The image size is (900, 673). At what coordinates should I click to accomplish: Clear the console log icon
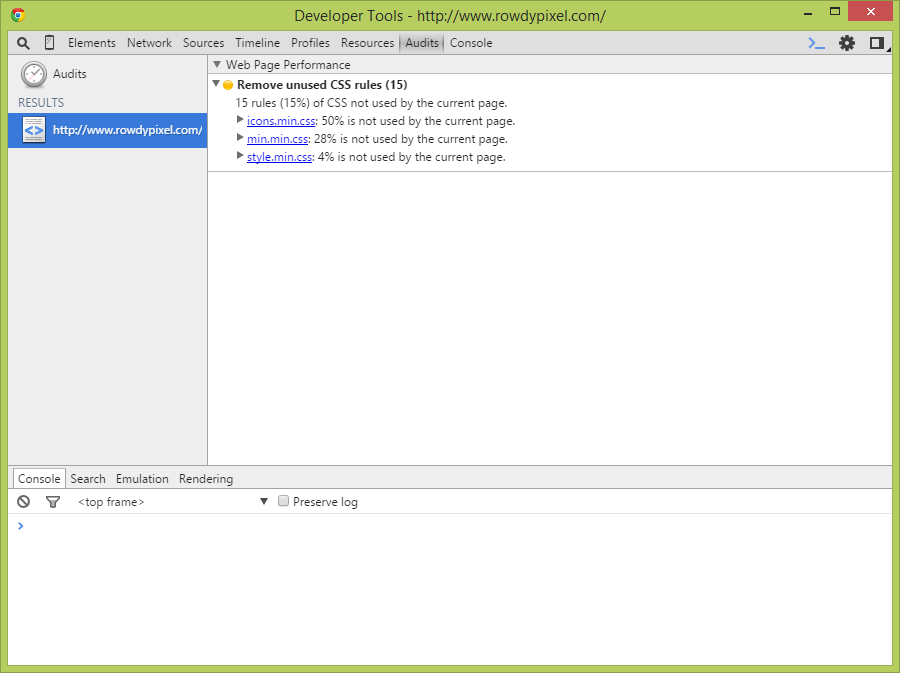tap(24, 501)
